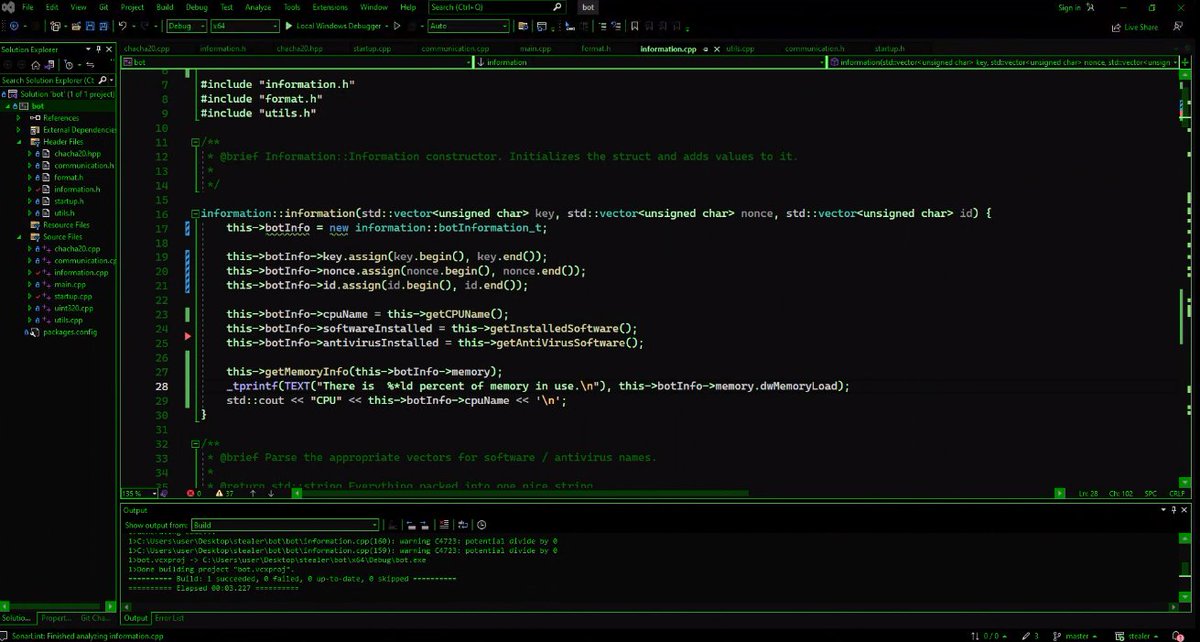Click the Solution Explorer horizontal scrollbar
The height and width of the screenshot is (642, 1200).
(57, 606)
